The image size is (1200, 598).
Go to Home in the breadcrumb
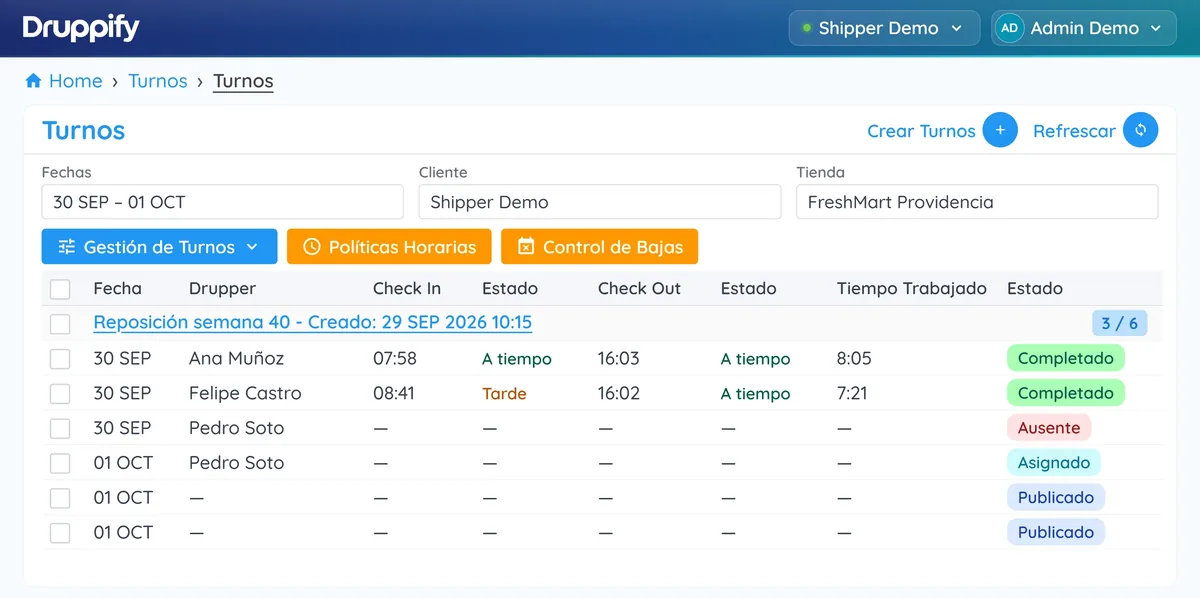[x=76, y=81]
